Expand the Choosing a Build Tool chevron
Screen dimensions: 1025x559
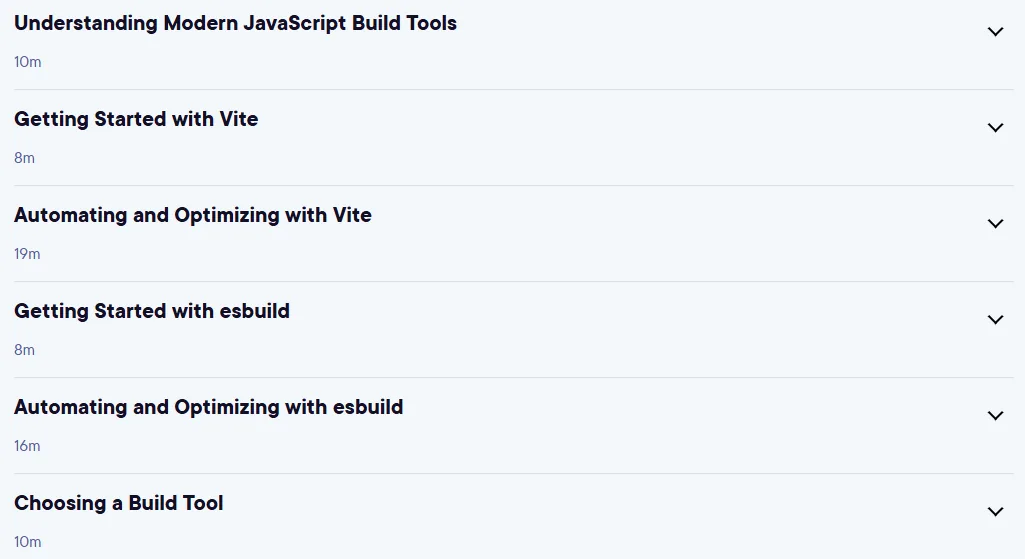click(995, 512)
